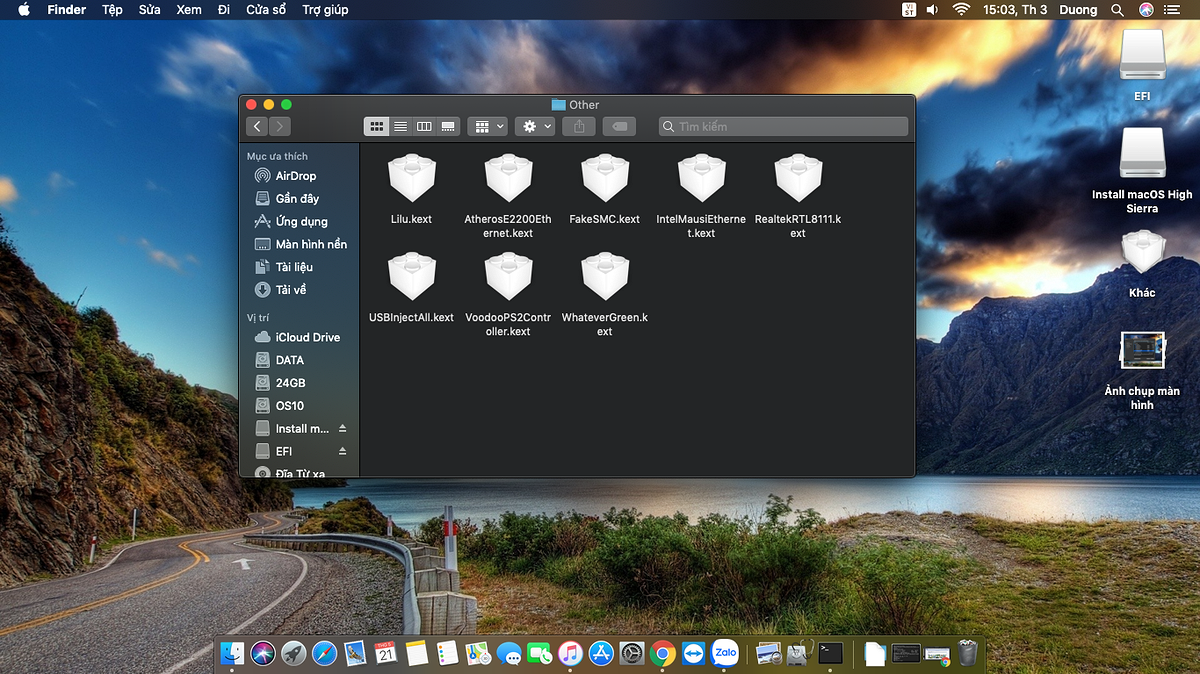Image resolution: width=1200 pixels, height=674 pixels.
Task: Select RealtekRTL8111.kext file icon
Action: pos(798,180)
